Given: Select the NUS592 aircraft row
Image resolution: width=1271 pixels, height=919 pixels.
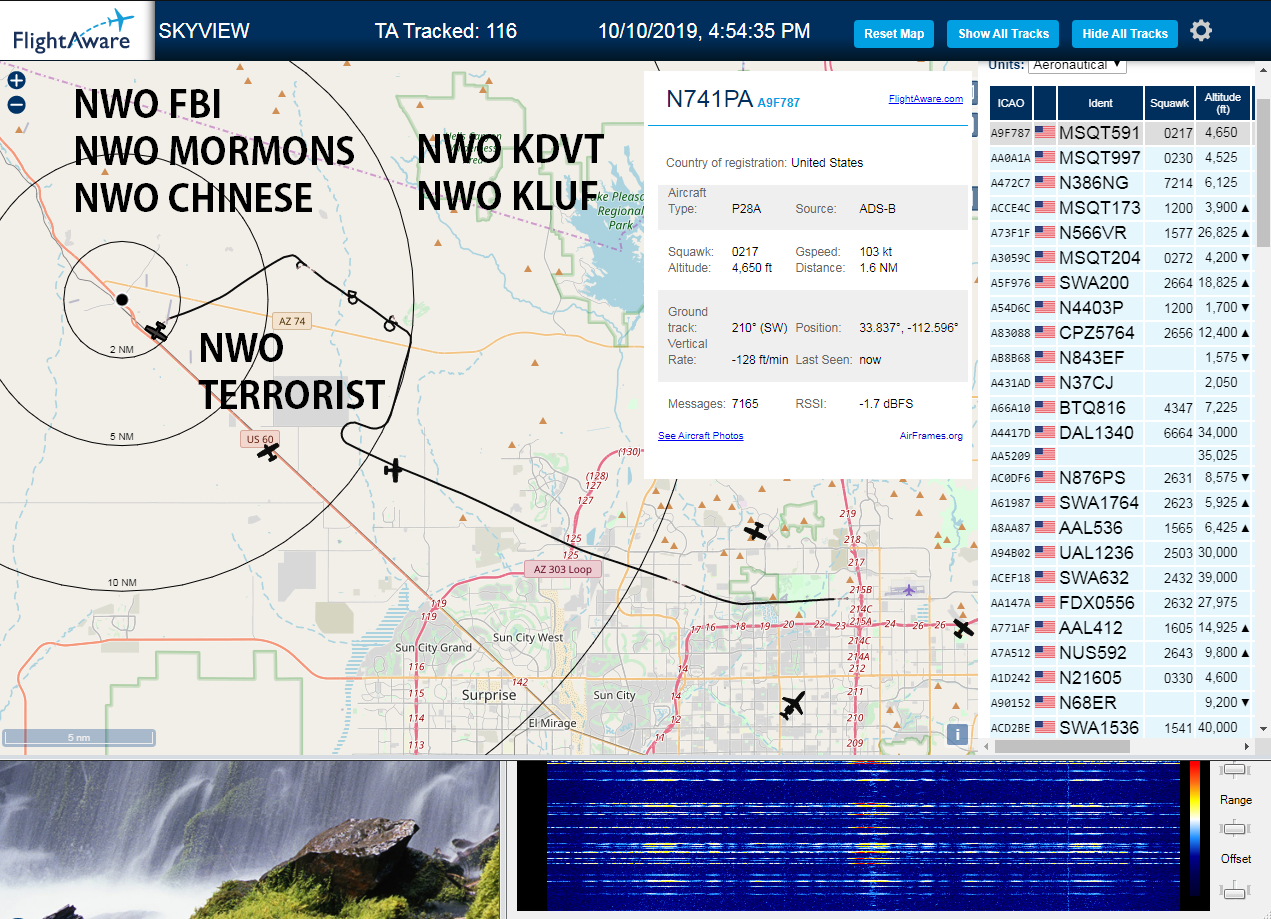Looking at the screenshot, I should (1120, 652).
